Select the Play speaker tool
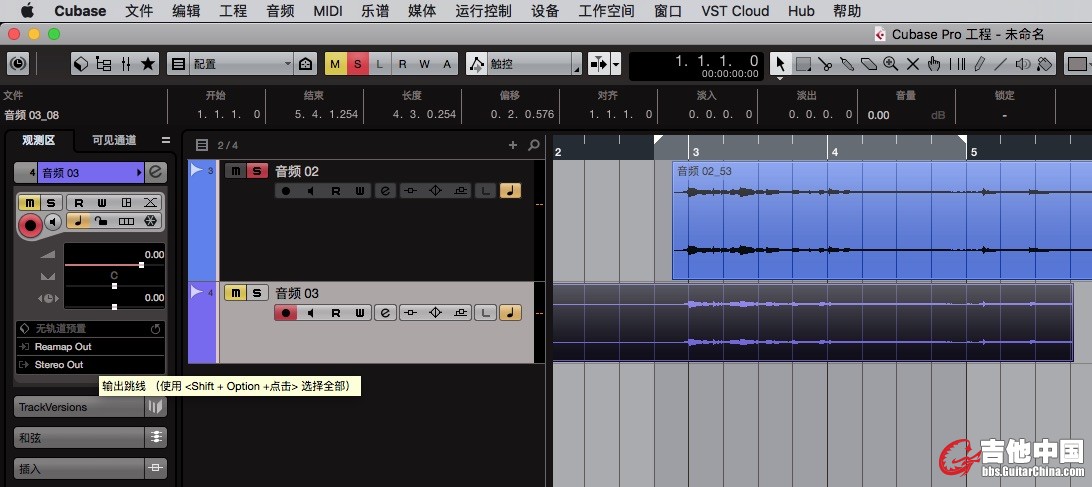This screenshot has height=487, width=1092. click(x=1022, y=64)
